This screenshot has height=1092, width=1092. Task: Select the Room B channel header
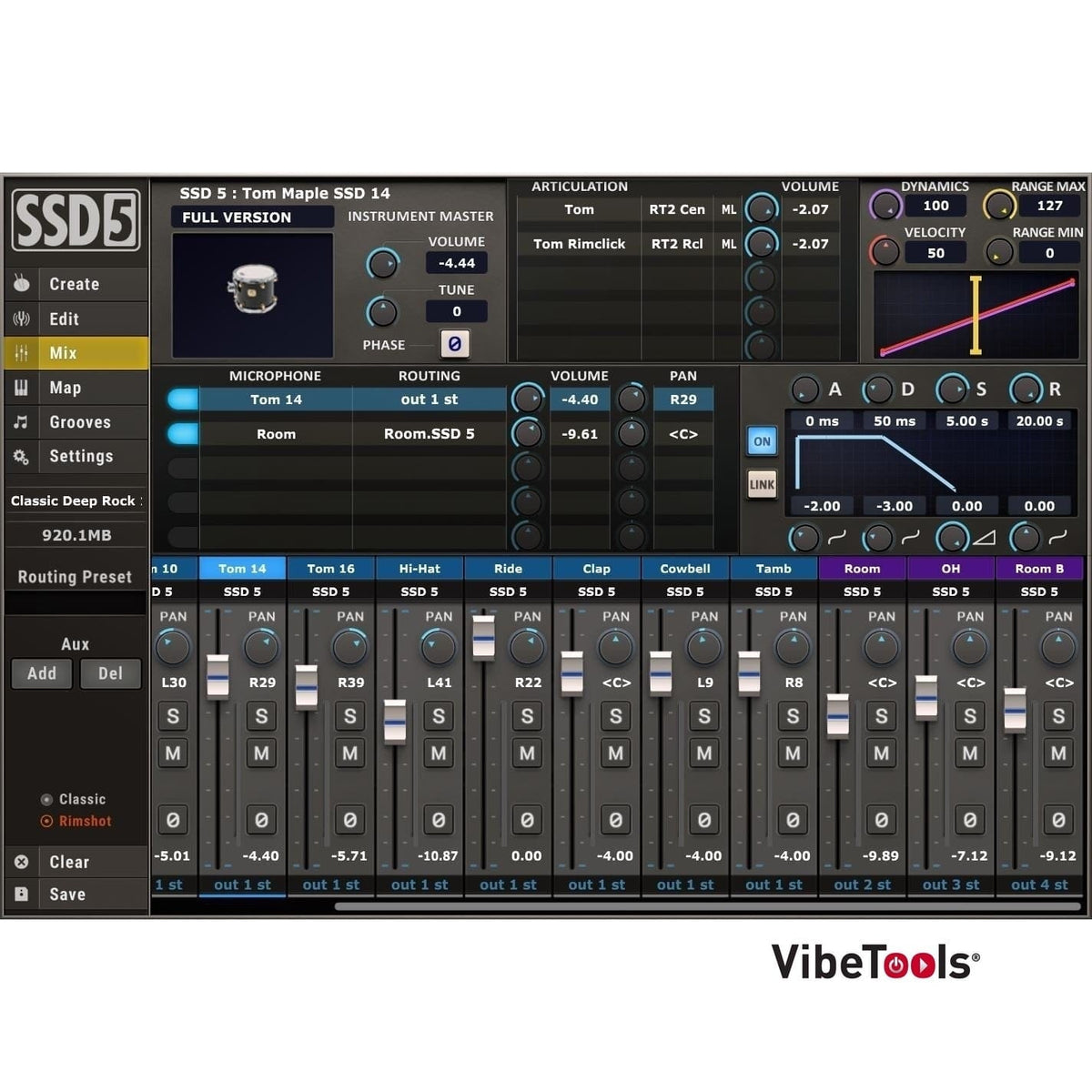(1039, 569)
